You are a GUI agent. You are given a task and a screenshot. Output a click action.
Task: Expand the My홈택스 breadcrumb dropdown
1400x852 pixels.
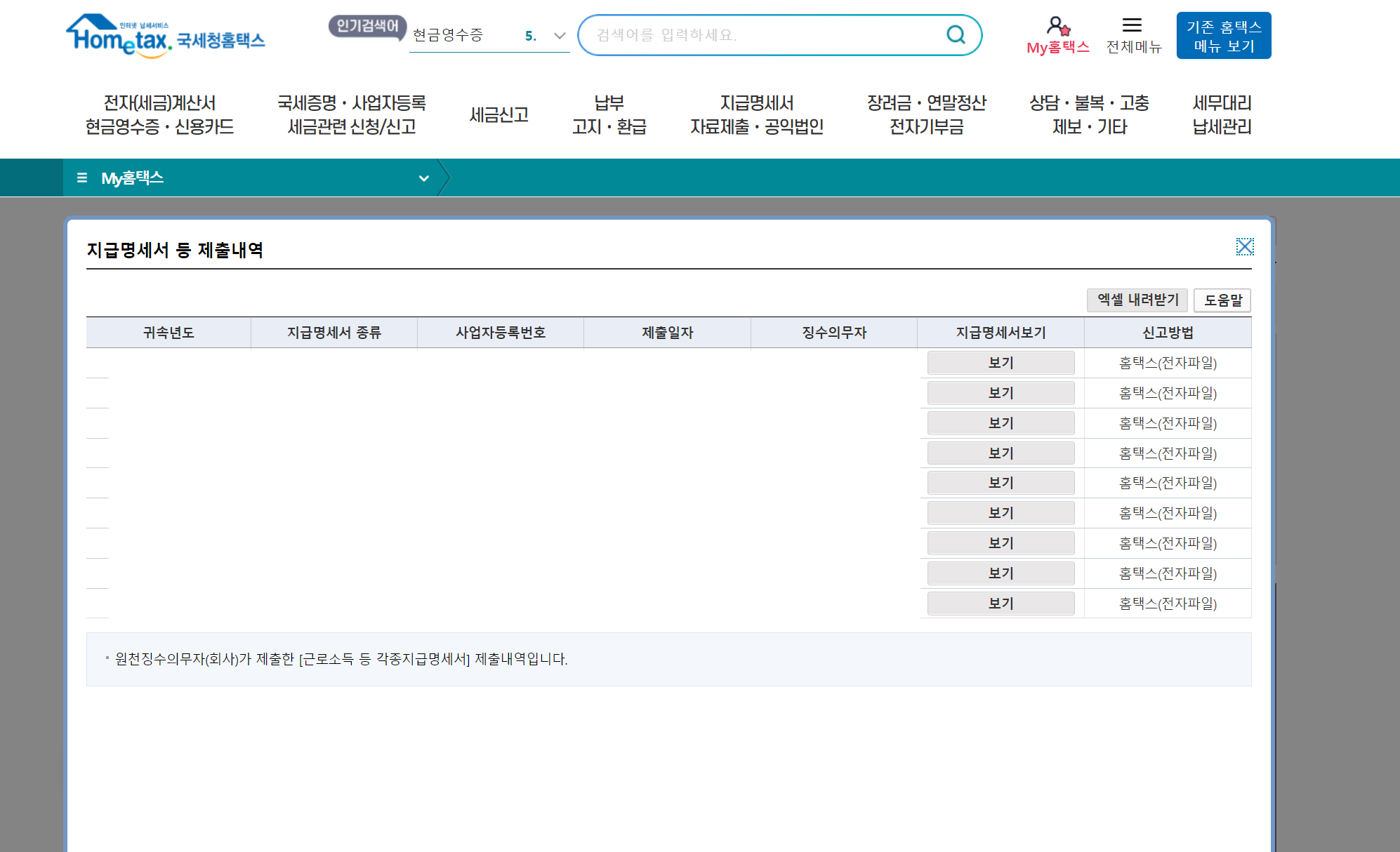[x=424, y=178]
